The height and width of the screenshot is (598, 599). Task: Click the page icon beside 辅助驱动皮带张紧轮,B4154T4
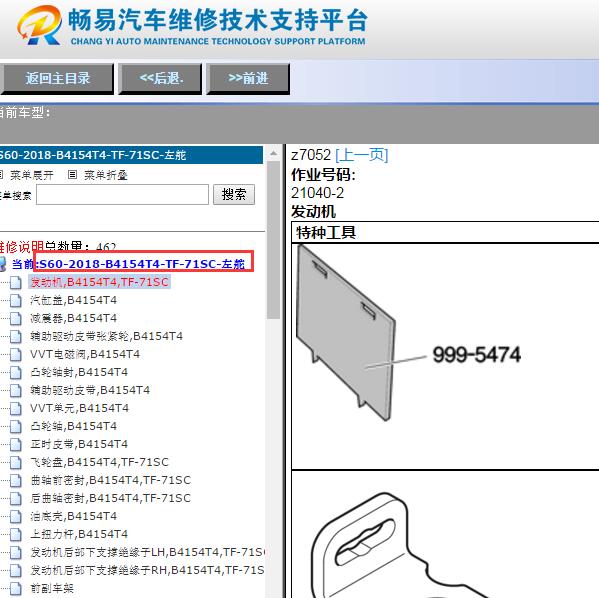coord(16,336)
